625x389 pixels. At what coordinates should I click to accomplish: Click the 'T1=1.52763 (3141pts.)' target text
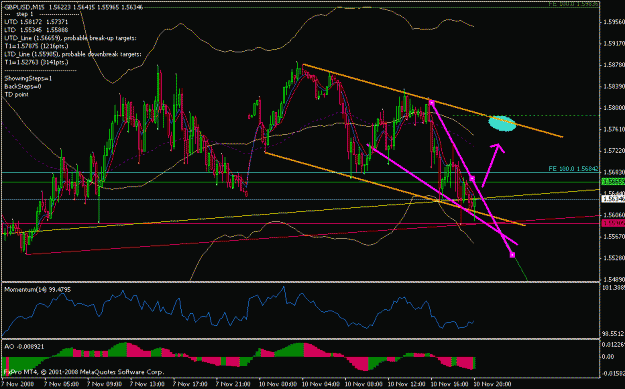(36, 62)
